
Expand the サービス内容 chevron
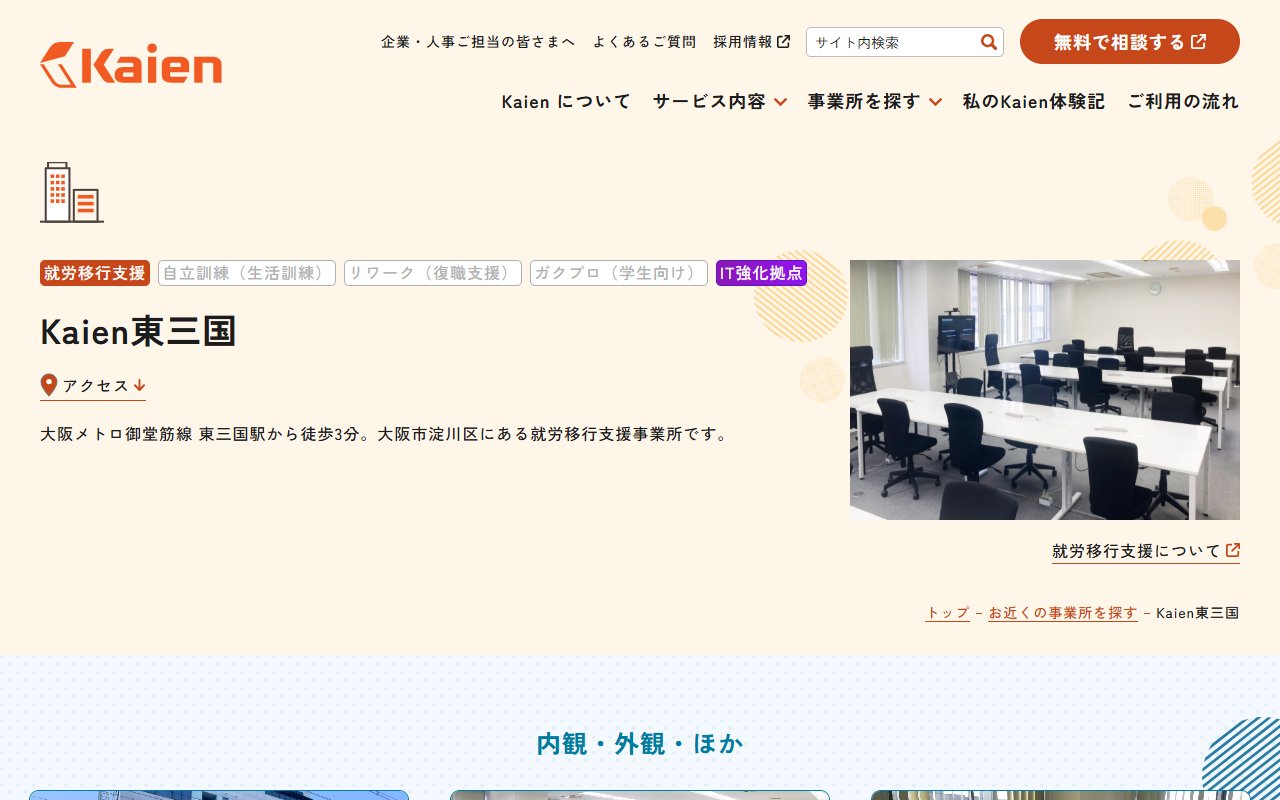pos(780,102)
